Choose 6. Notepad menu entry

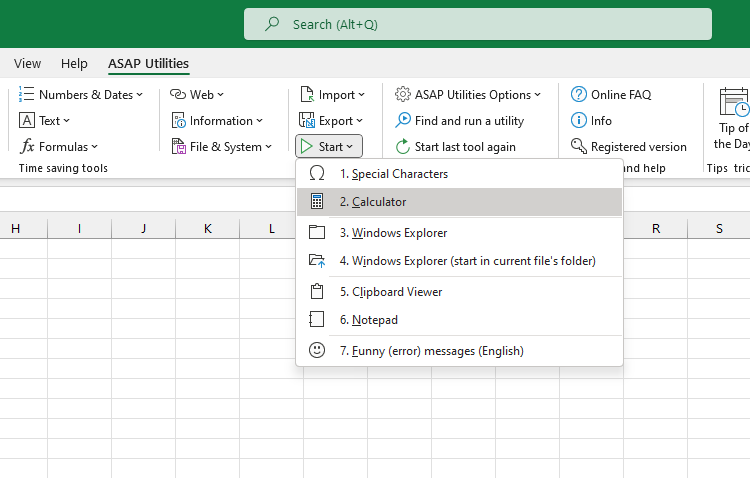459,320
